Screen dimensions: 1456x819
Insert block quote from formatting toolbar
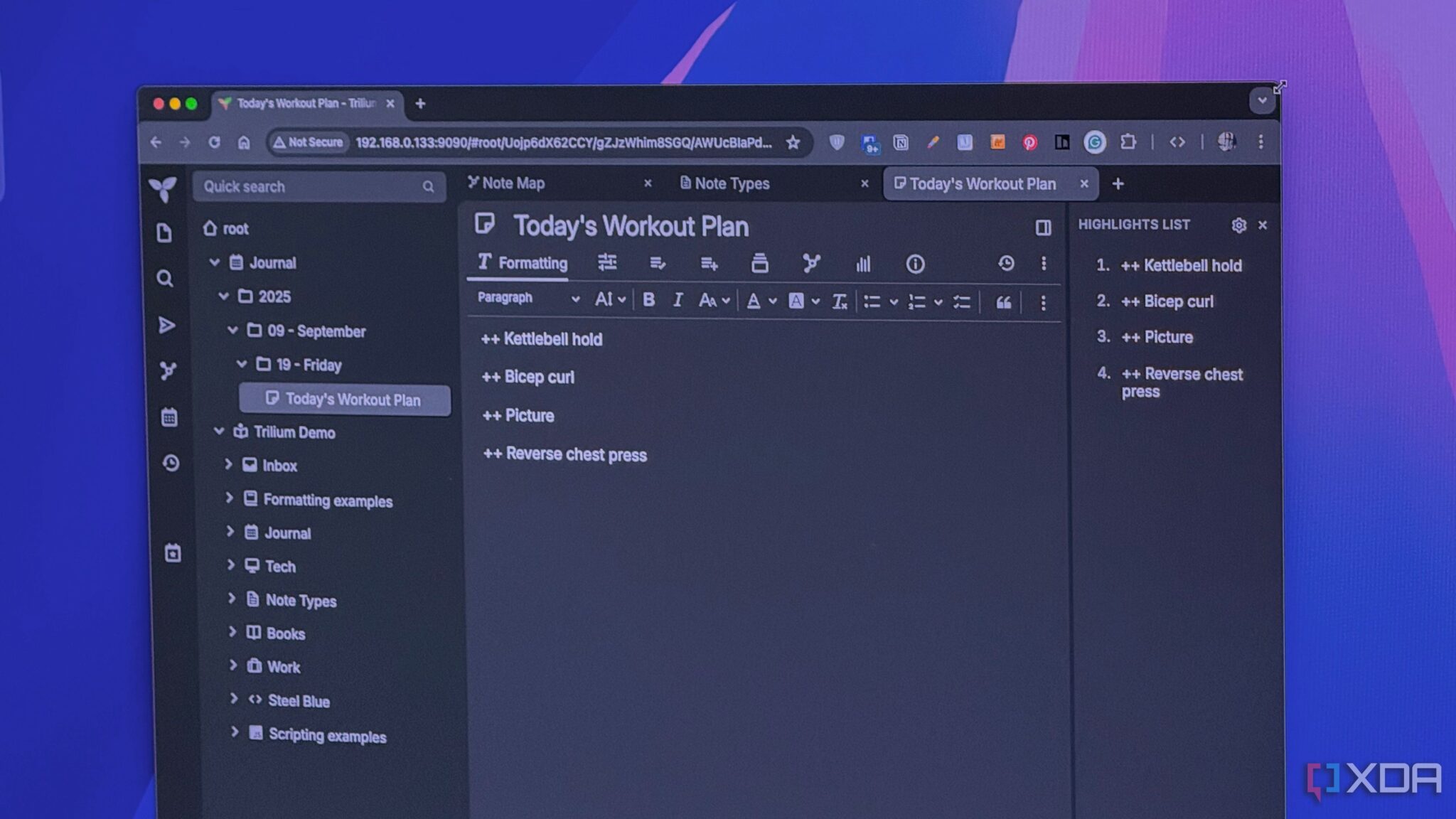[1003, 302]
